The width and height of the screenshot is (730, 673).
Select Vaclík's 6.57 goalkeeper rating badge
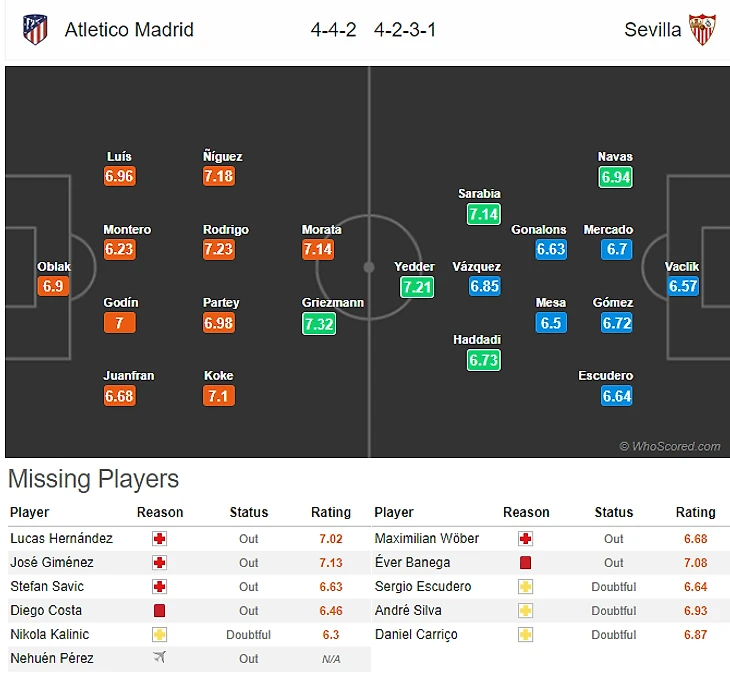683,287
